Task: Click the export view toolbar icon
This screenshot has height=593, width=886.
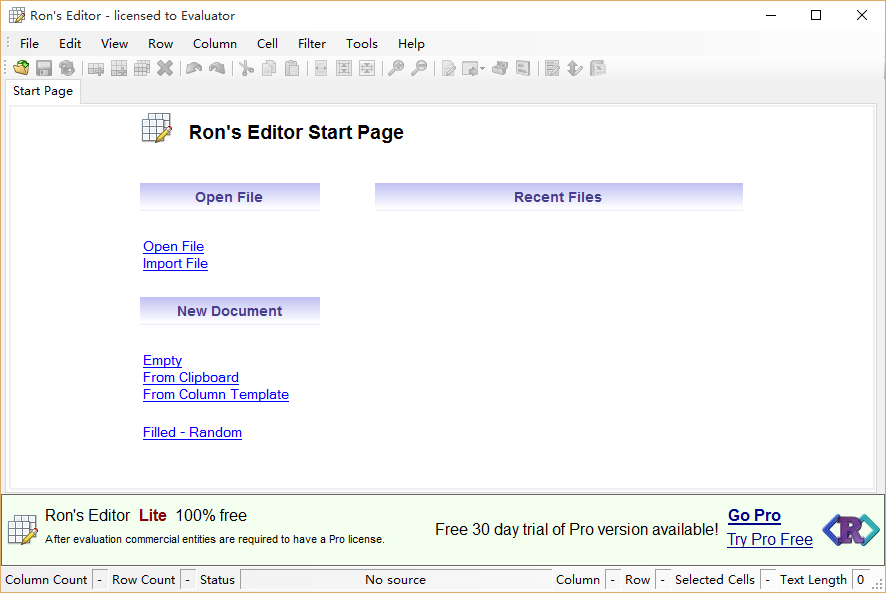Action: coord(470,68)
